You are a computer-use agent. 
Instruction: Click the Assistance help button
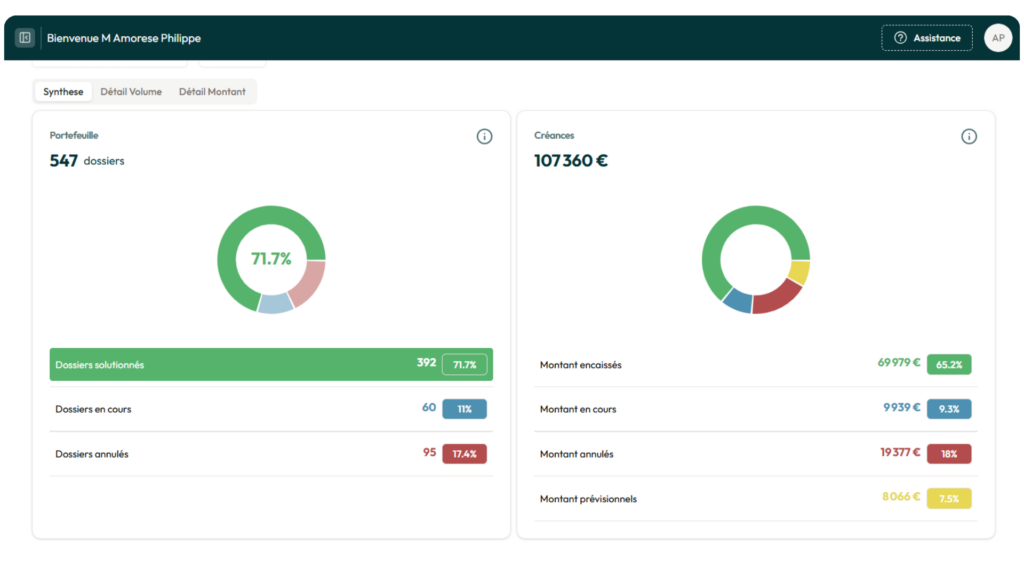(926, 38)
